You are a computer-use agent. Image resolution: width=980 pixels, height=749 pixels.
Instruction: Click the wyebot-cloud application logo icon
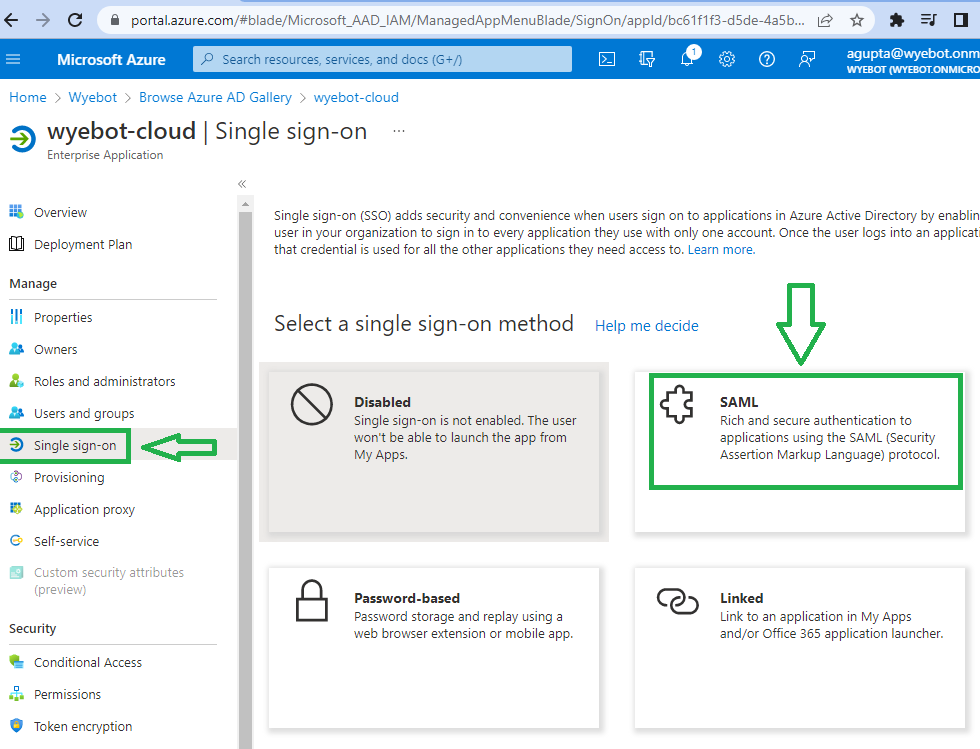click(x=23, y=139)
